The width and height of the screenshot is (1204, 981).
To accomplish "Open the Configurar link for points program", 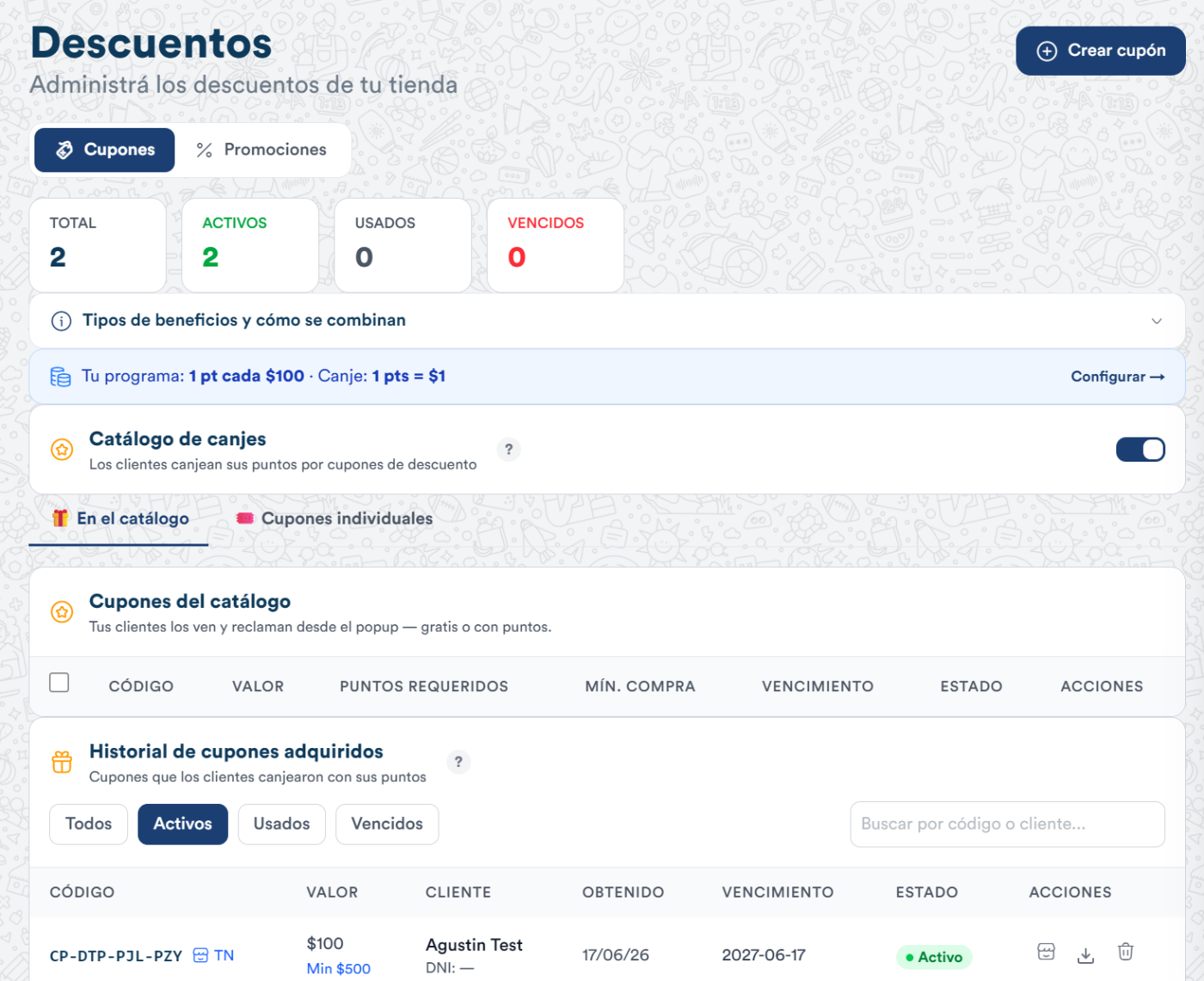I will (1117, 377).
